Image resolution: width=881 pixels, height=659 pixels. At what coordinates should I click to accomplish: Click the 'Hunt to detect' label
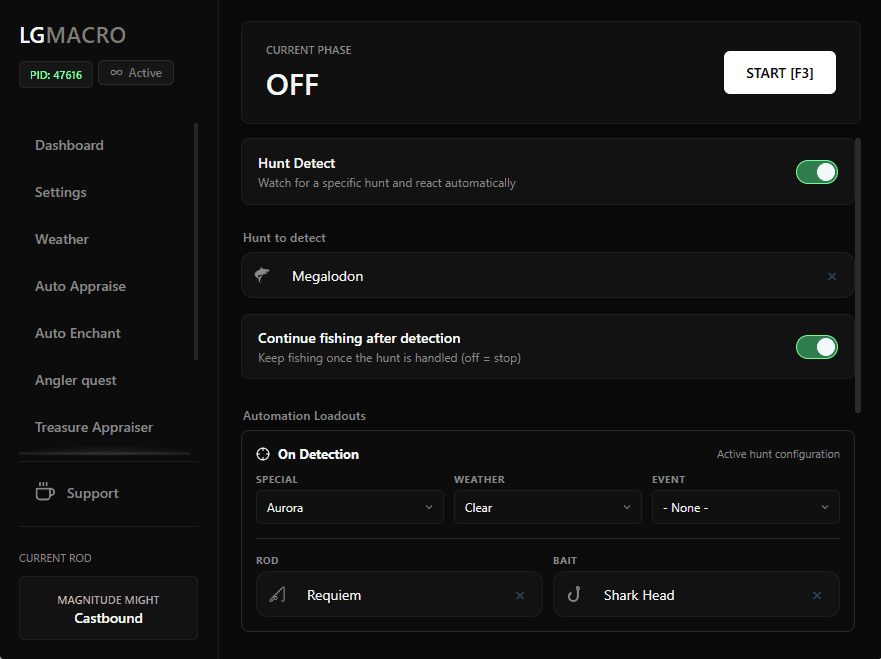(284, 238)
